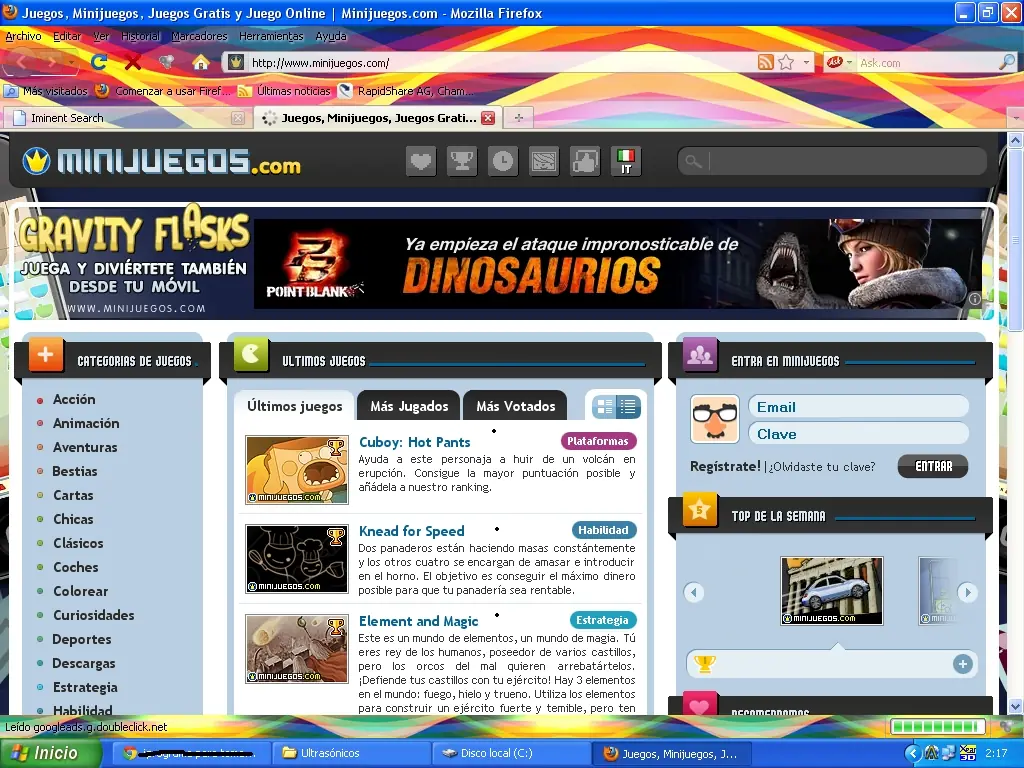
Task: Switch to list view of games list
Action: (628, 407)
